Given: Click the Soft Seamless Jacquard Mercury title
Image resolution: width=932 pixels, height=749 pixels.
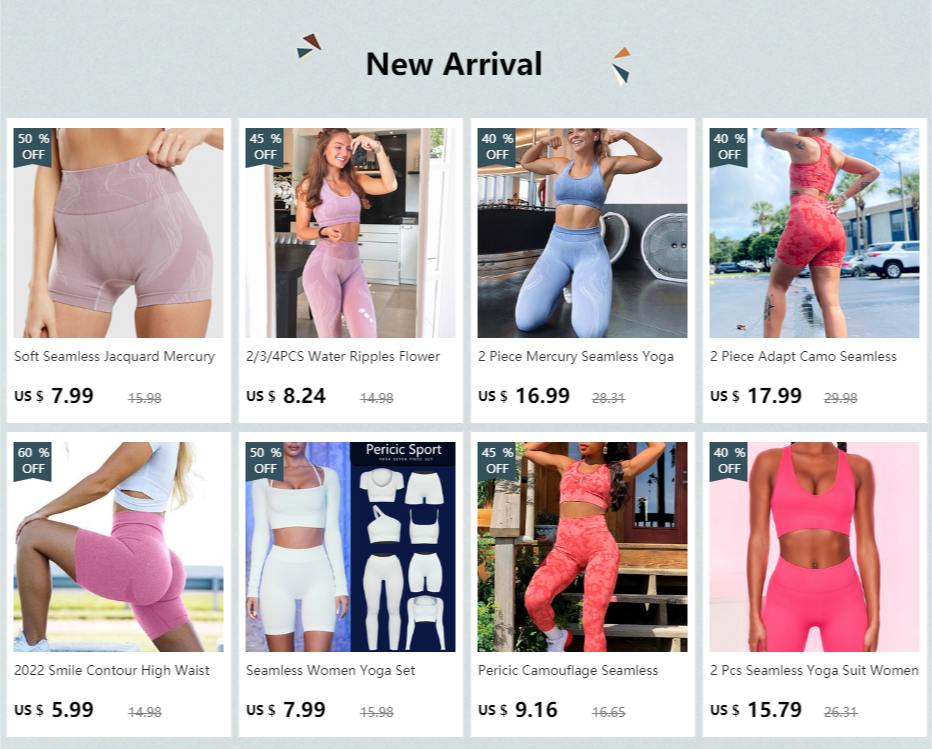Looking at the screenshot, I should click(114, 357).
